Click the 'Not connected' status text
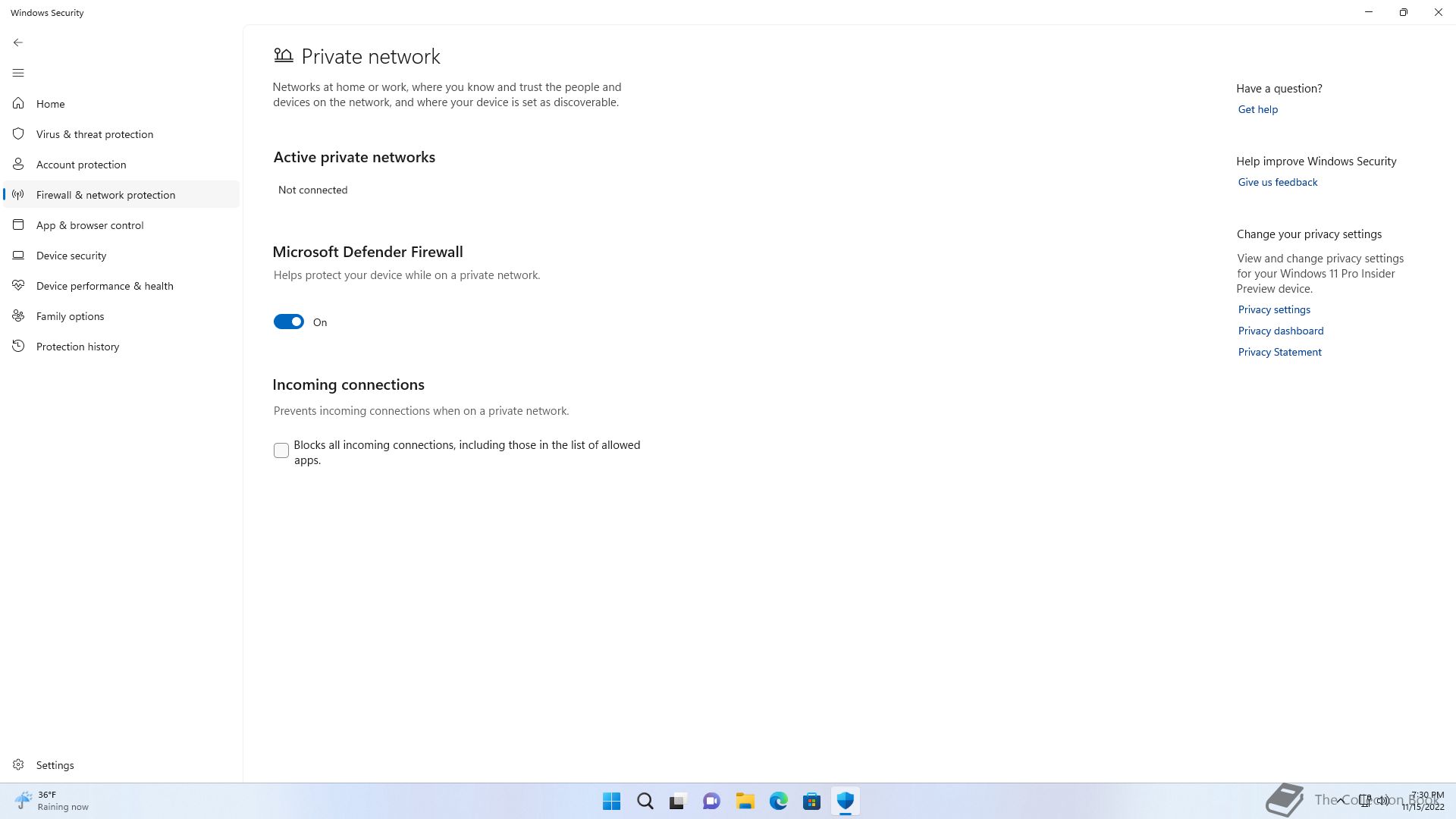The image size is (1456, 819). coord(312,190)
